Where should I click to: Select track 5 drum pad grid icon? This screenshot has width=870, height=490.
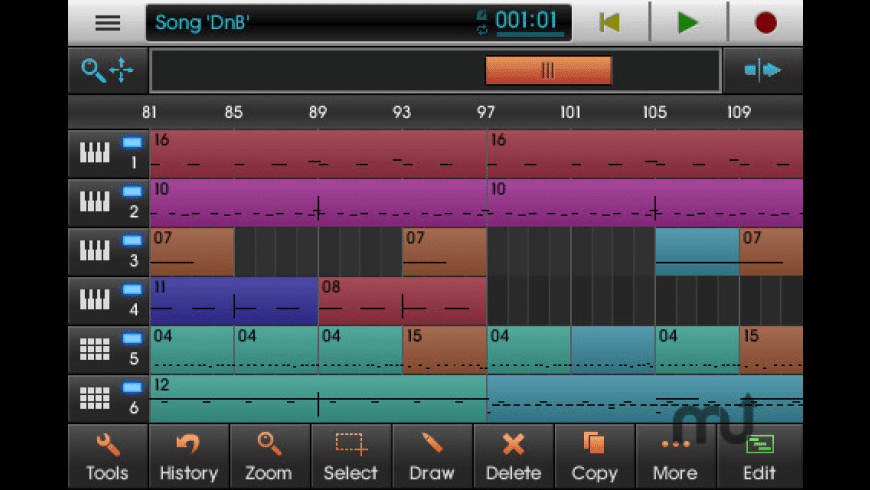pos(94,349)
